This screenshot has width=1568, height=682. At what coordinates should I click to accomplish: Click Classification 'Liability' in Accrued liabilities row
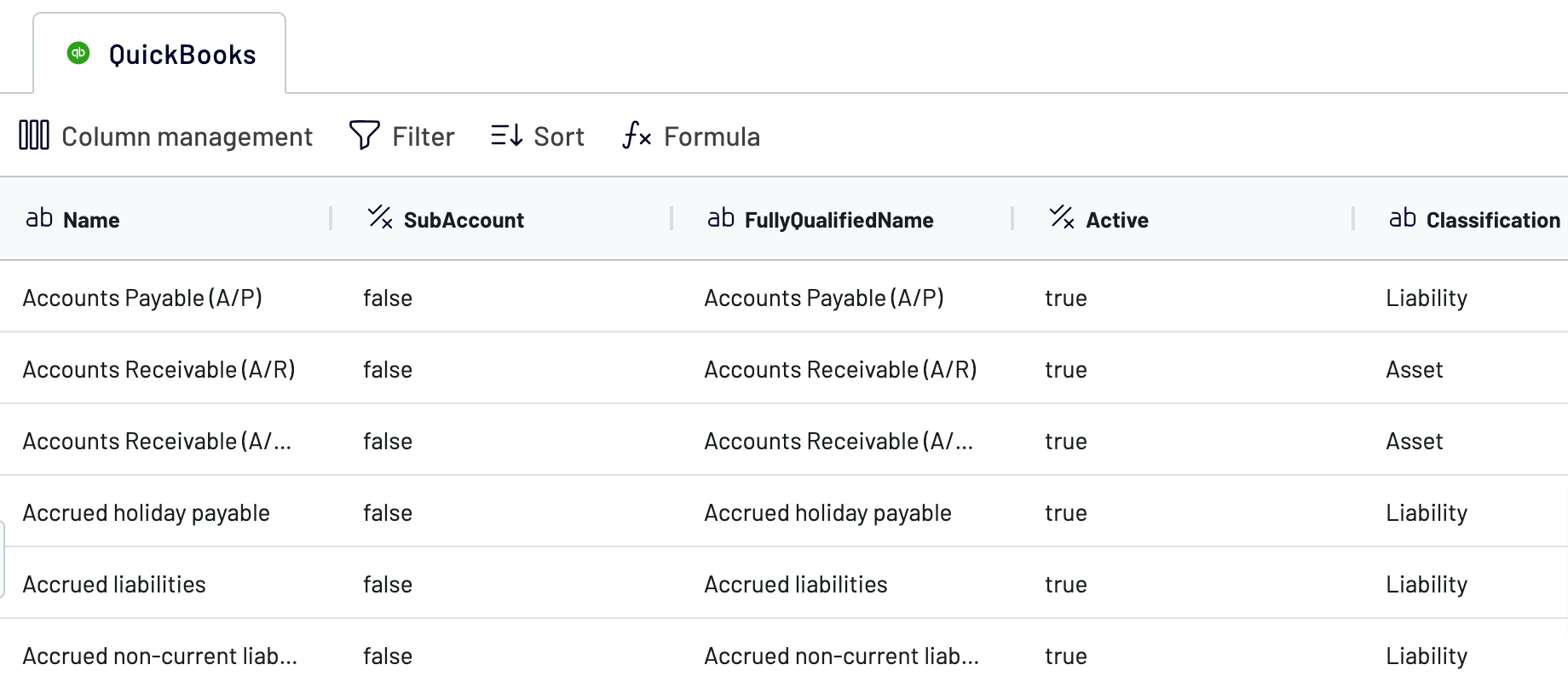[x=1427, y=584]
